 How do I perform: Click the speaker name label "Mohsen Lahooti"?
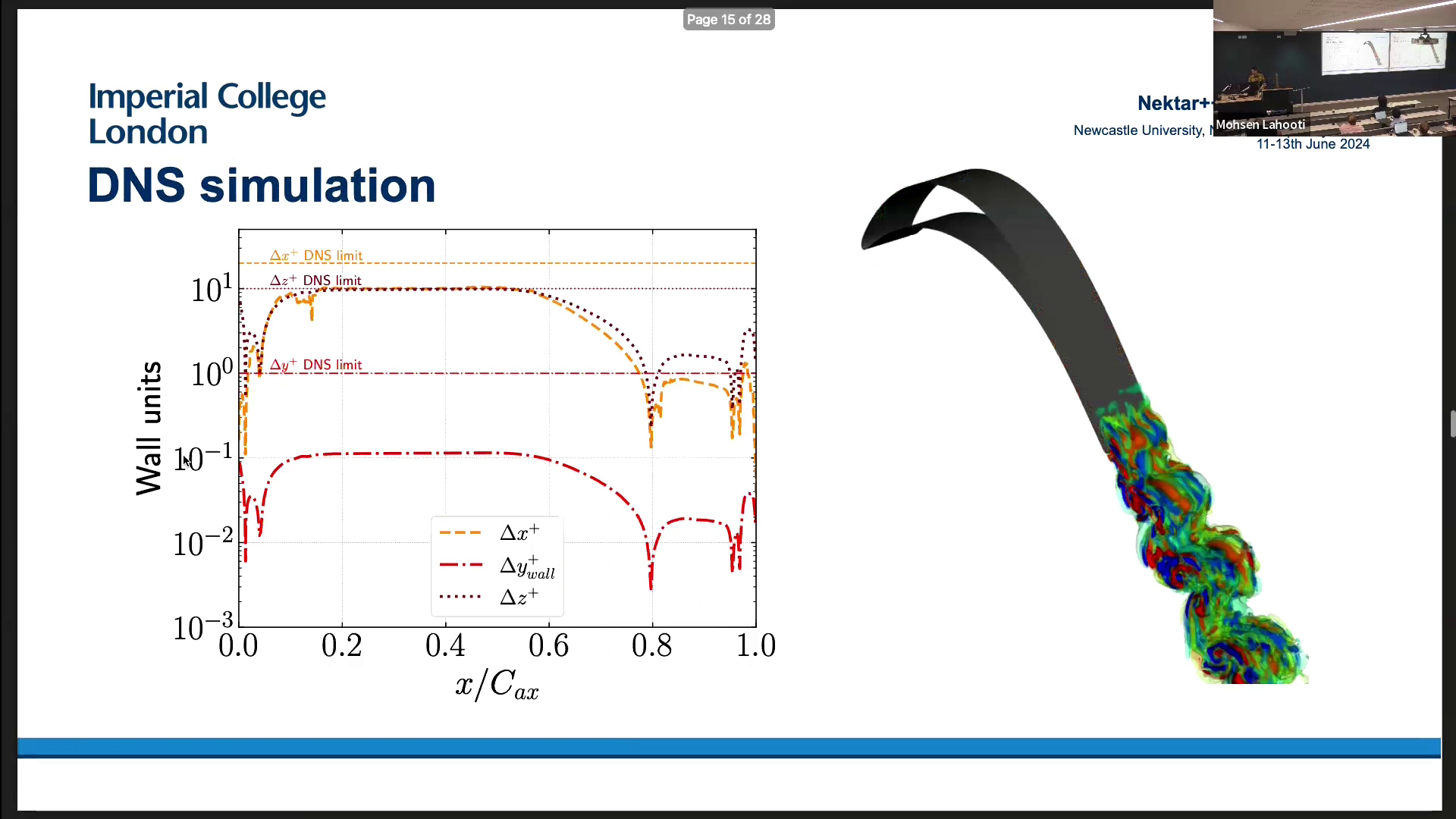[1260, 125]
